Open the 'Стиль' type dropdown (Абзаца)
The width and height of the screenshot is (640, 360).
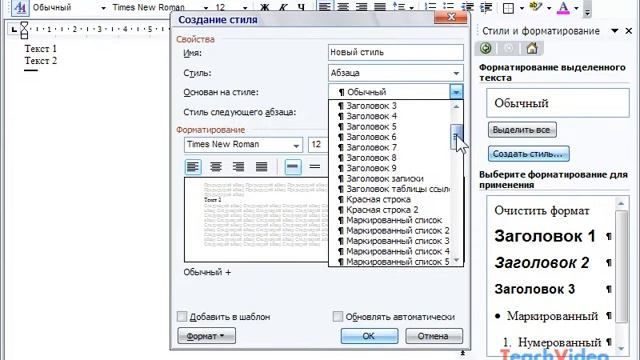click(x=456, y=73)
